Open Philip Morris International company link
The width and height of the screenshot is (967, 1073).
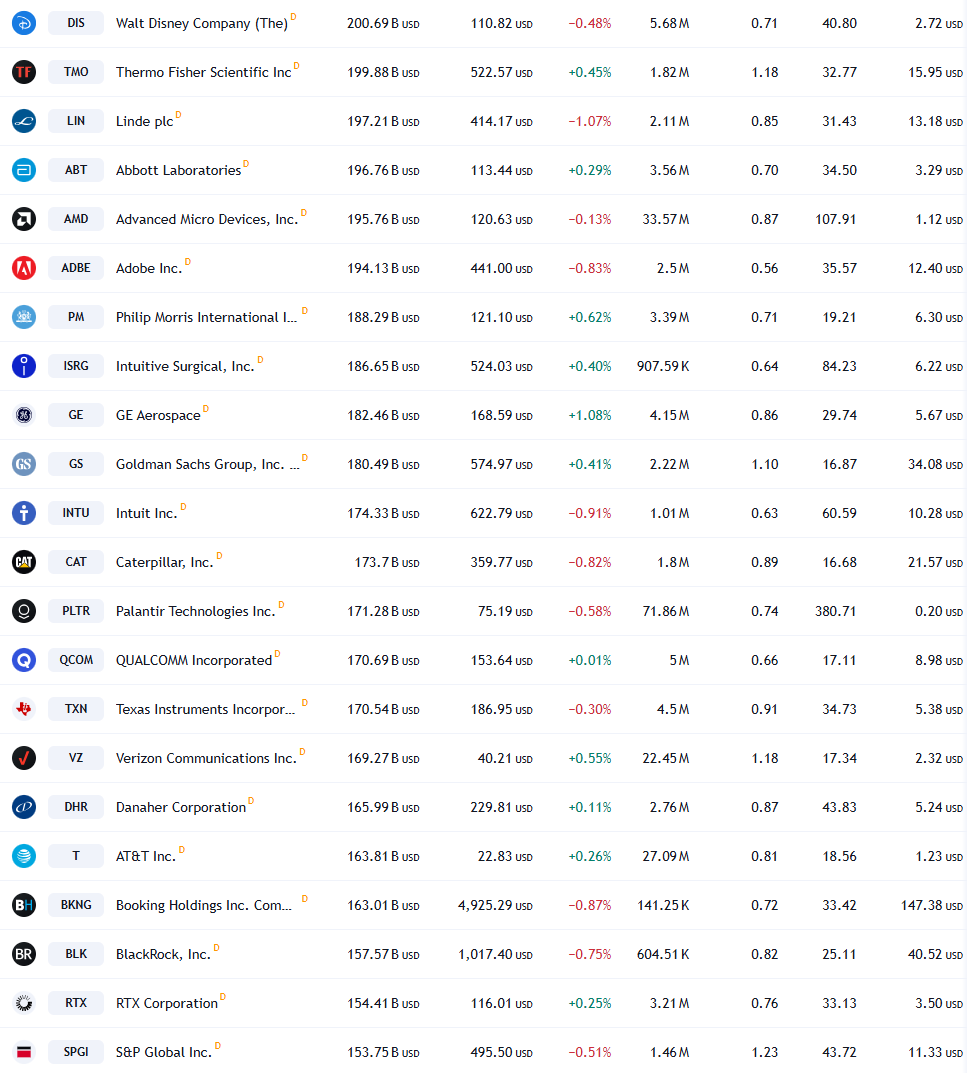[207, 318]
